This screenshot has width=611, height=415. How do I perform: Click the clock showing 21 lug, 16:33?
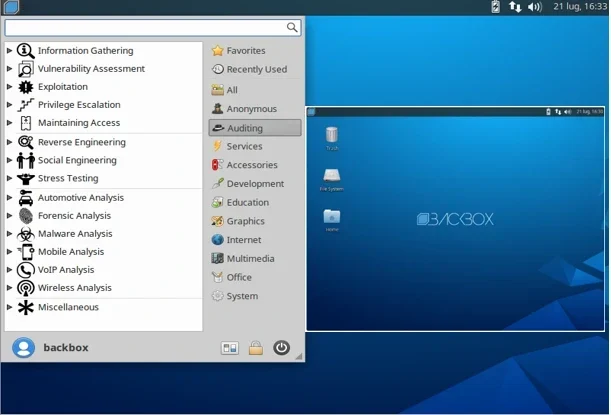pyautogui.click(x=580, y=7)
